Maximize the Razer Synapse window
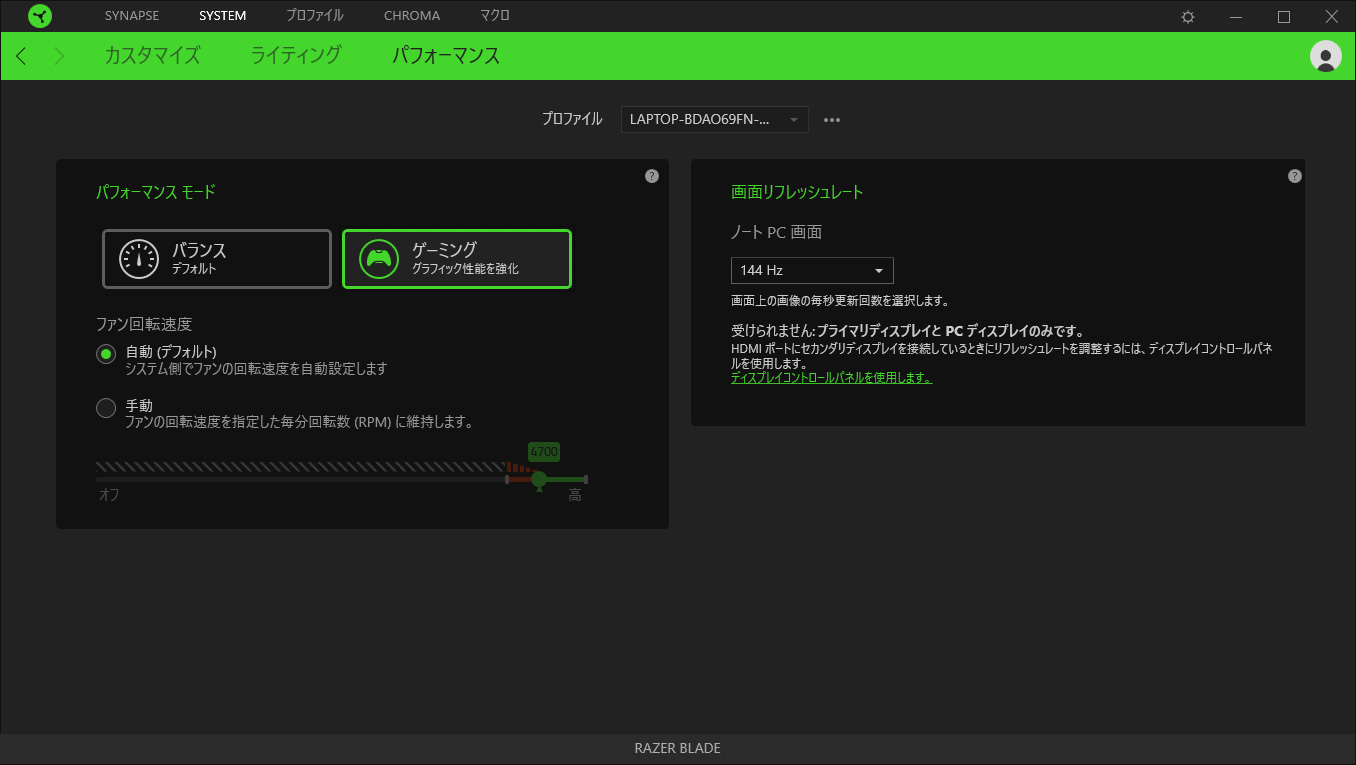The height and width of the screenshot is (765, 1356). [x=1284, y=16]
